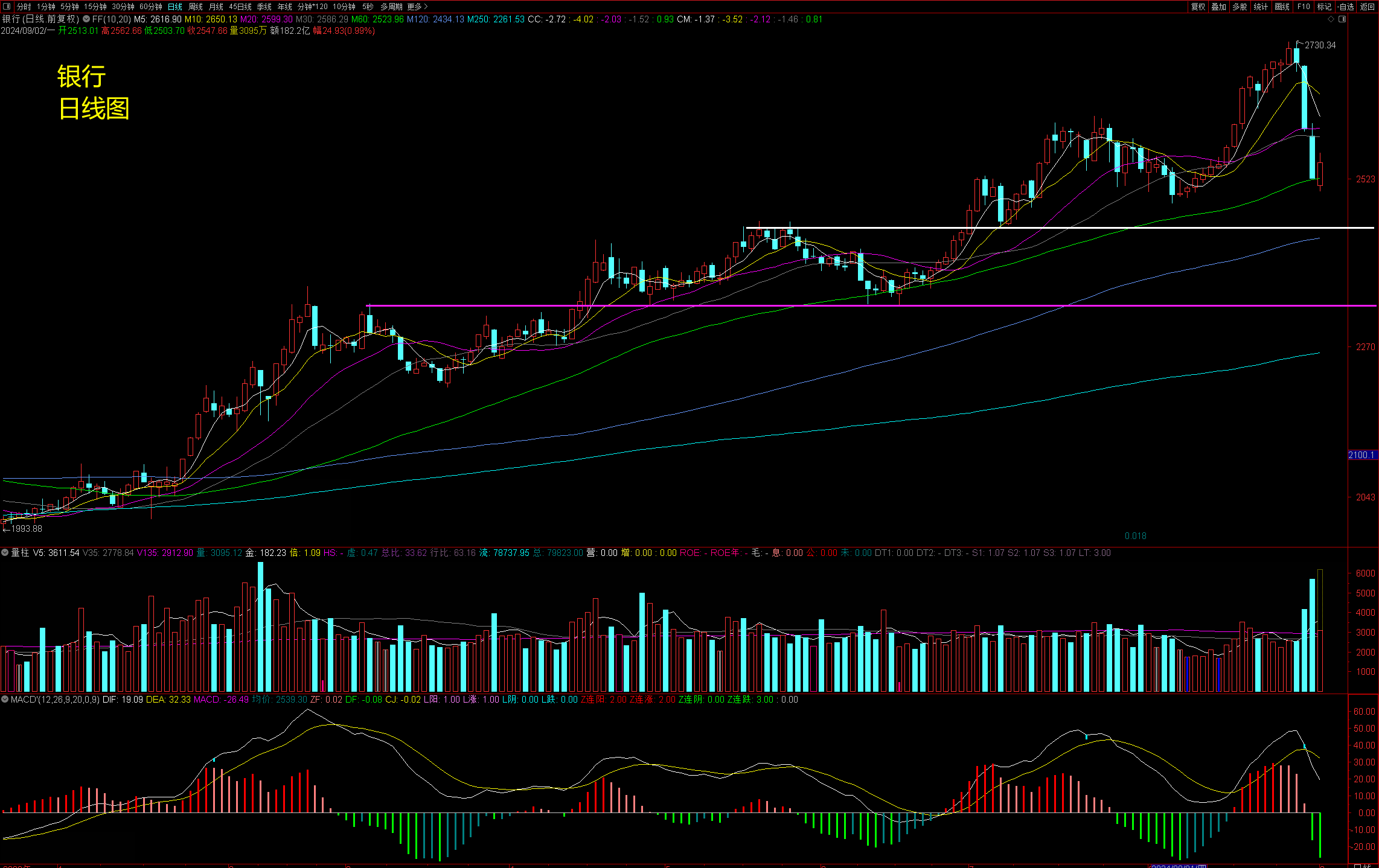This screenshot has width=1379, height=868.
Task: Select the 15分钟 period tab
Action: click(x=95, y=7)
